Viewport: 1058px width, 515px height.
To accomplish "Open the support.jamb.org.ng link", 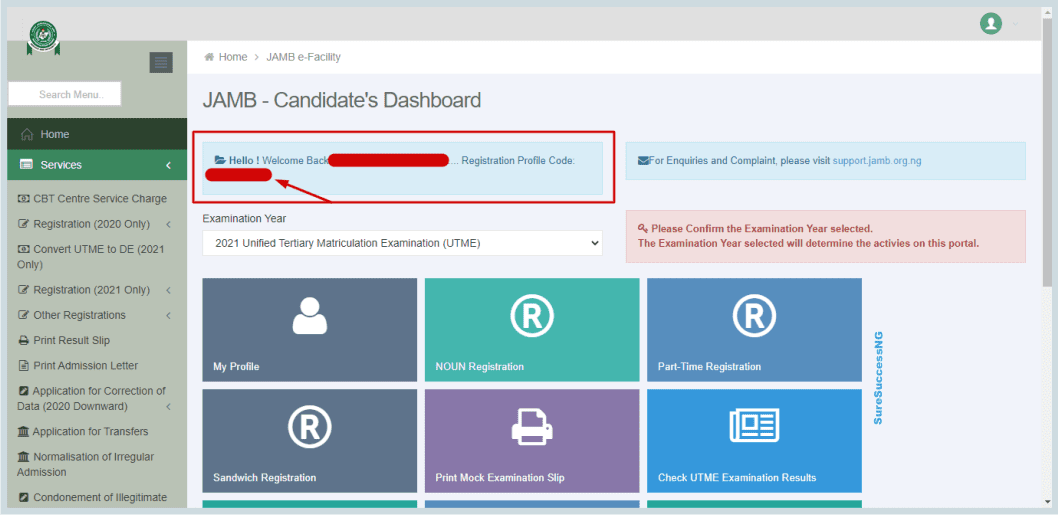I will (x=876, y=161).
